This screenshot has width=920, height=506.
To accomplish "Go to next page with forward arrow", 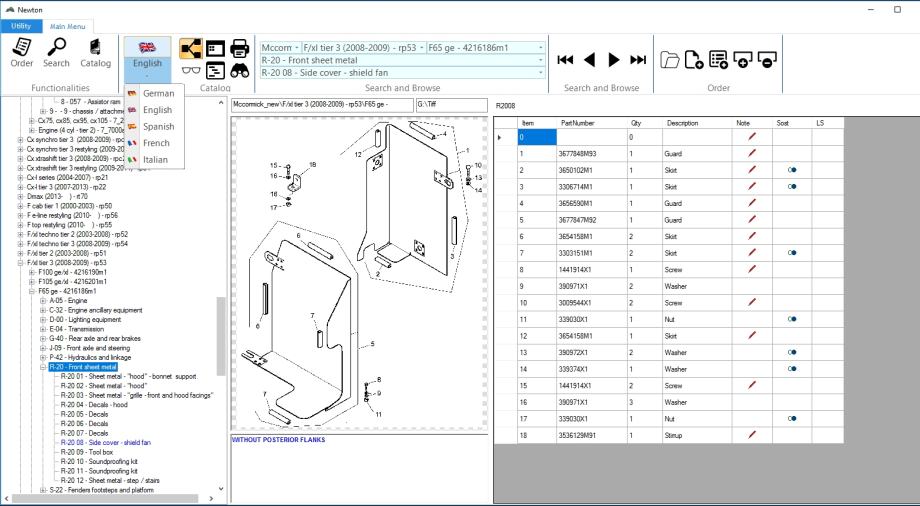I will [x=614, y=60].
